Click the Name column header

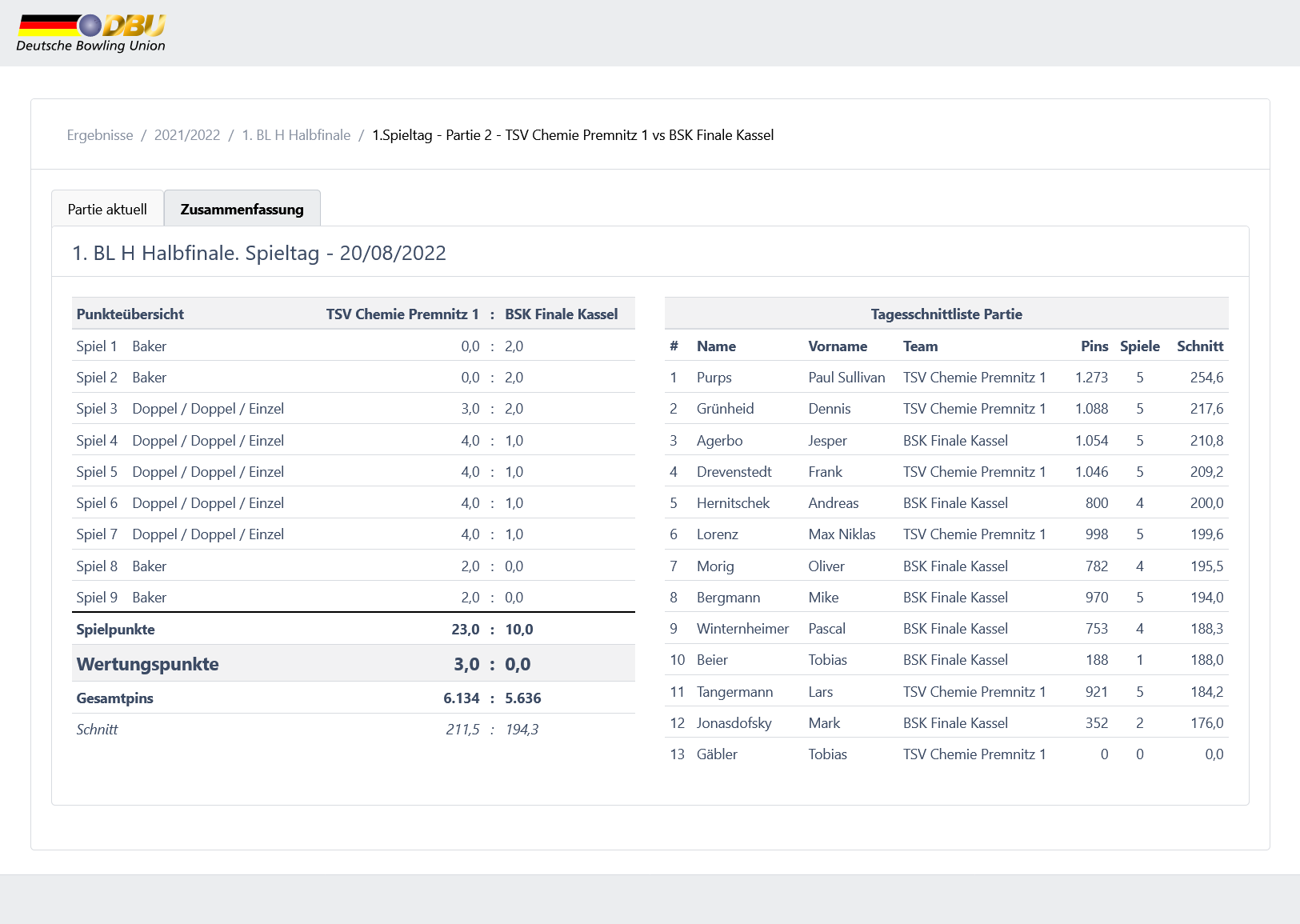pos(716,346)
